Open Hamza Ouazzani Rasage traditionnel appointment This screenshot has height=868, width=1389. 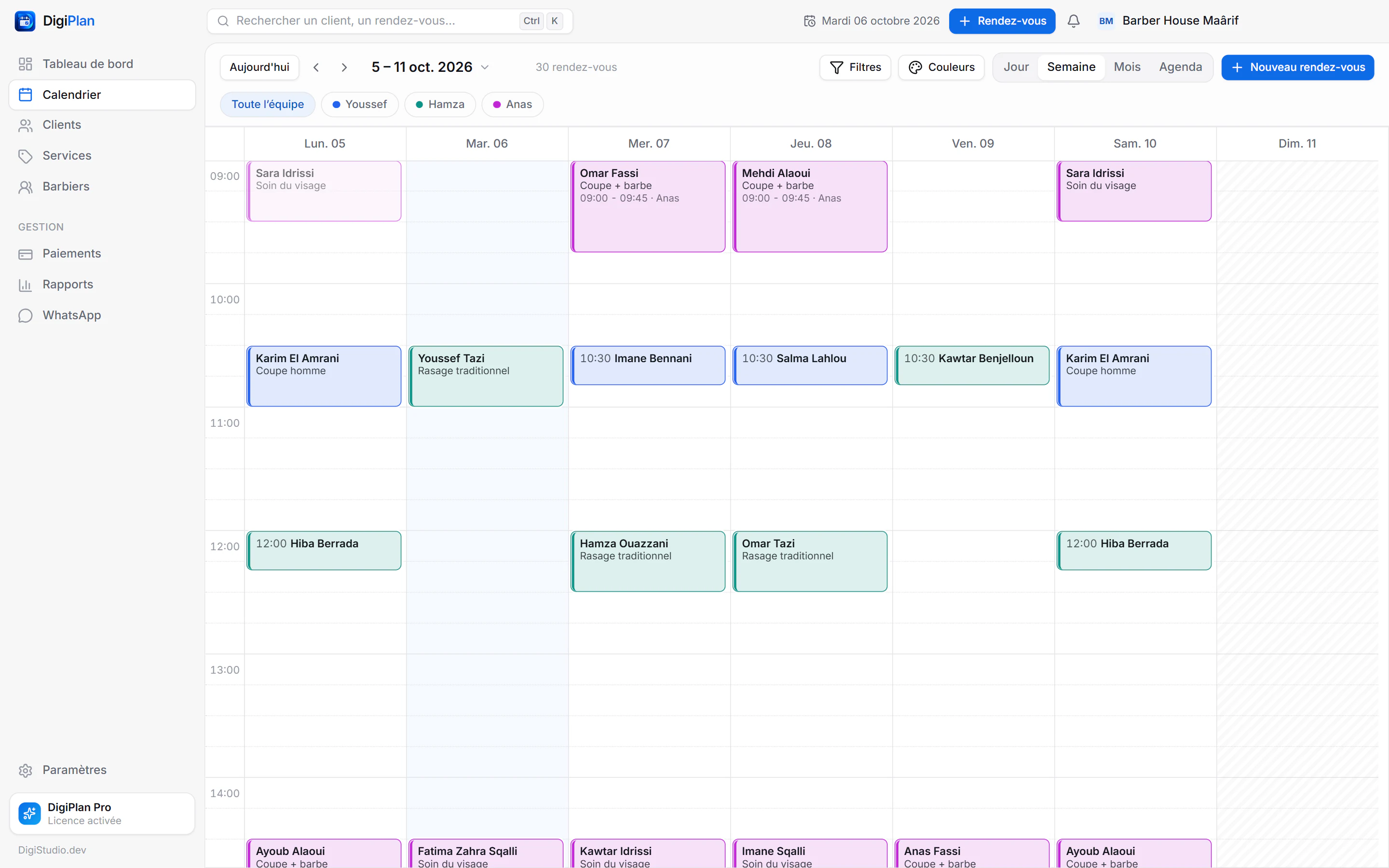[648, 561]
